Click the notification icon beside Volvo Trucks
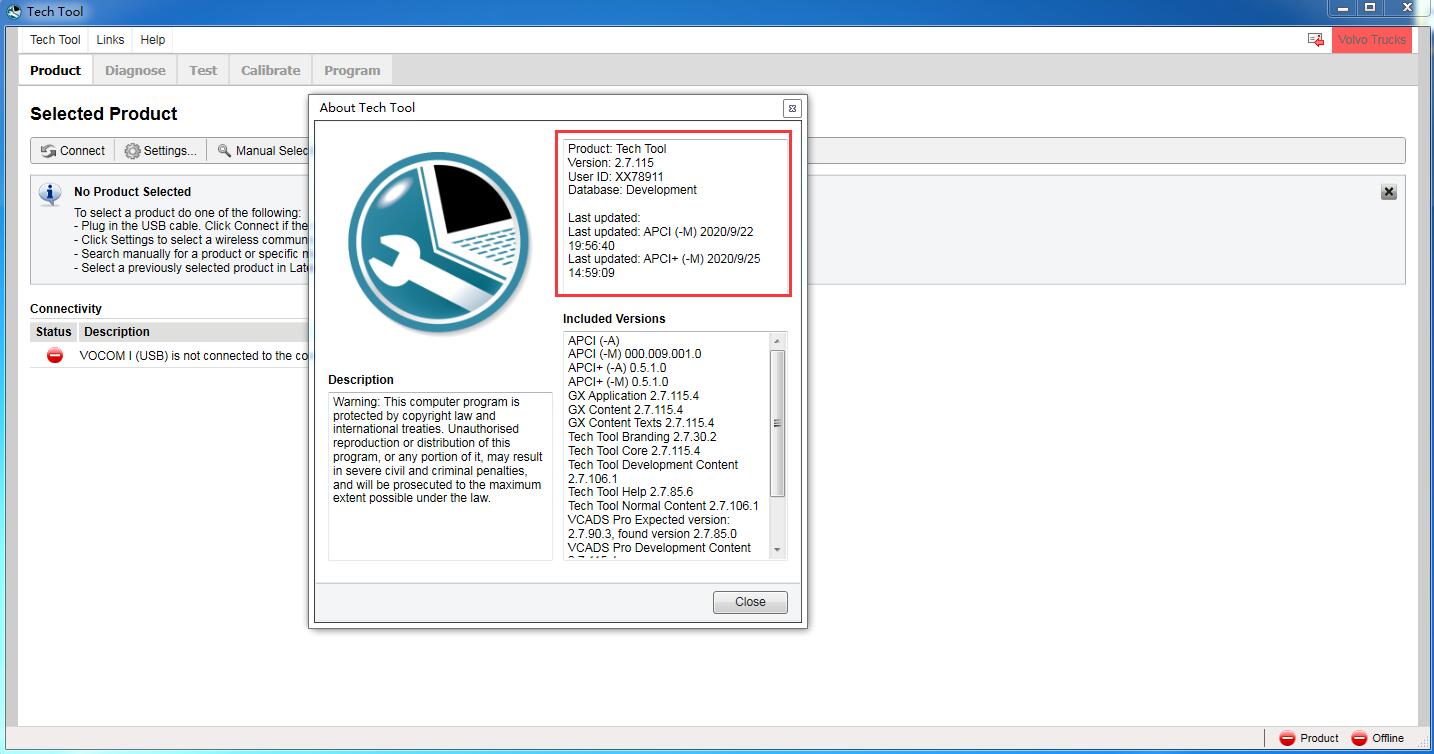 (x=1315, y=40)
